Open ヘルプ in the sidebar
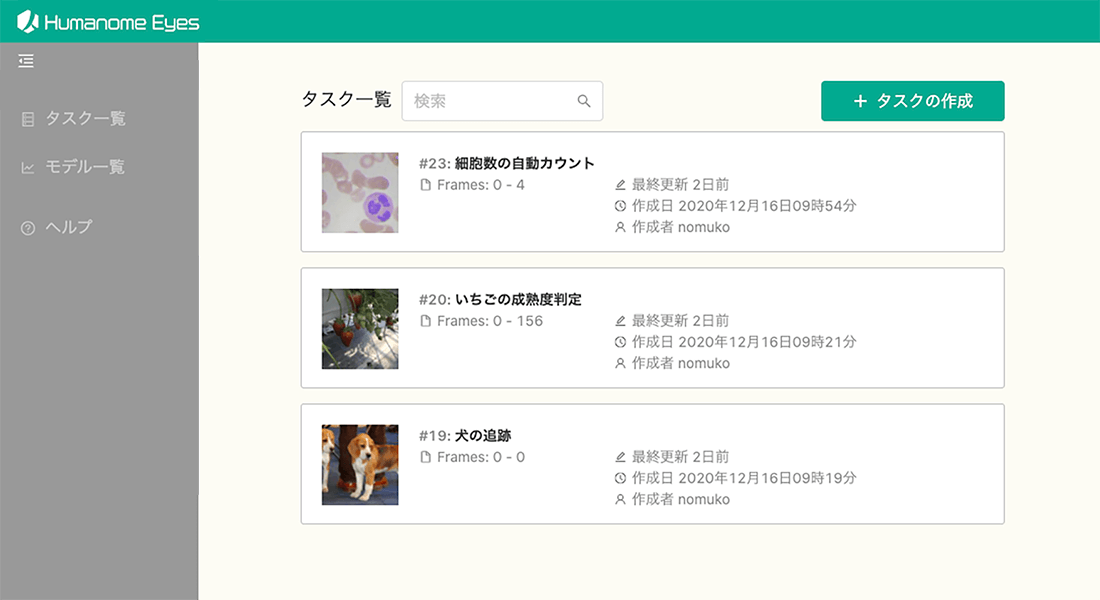 tap(69, 227)
